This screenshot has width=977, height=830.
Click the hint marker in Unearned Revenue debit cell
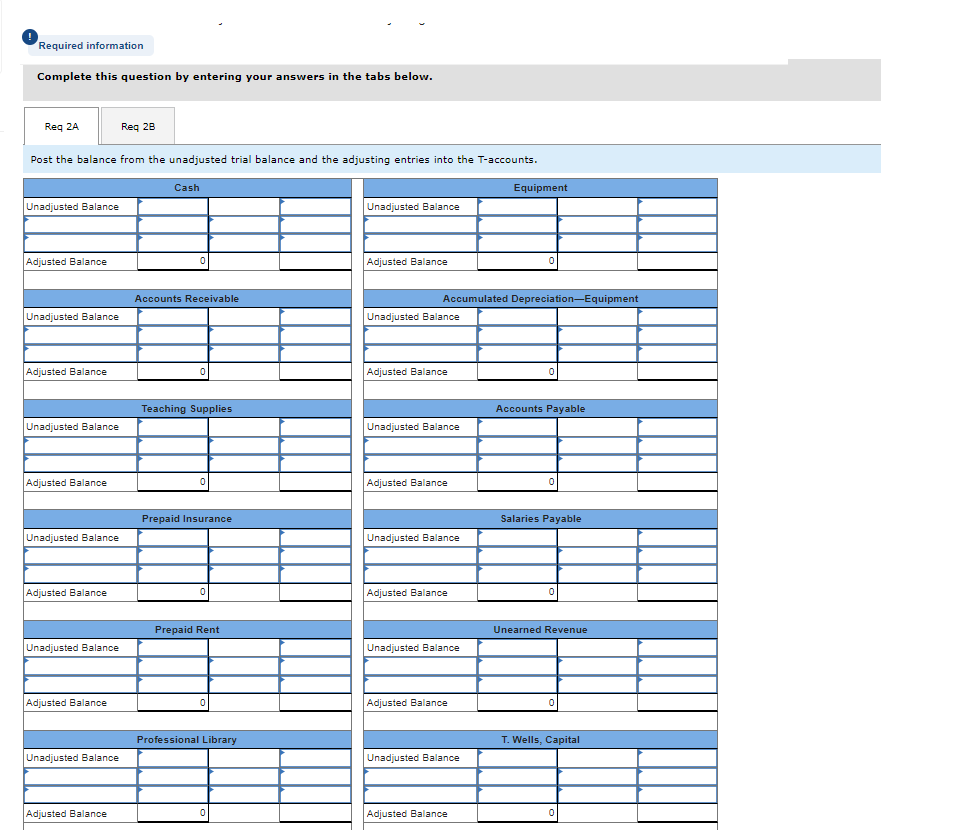point(482,641)
